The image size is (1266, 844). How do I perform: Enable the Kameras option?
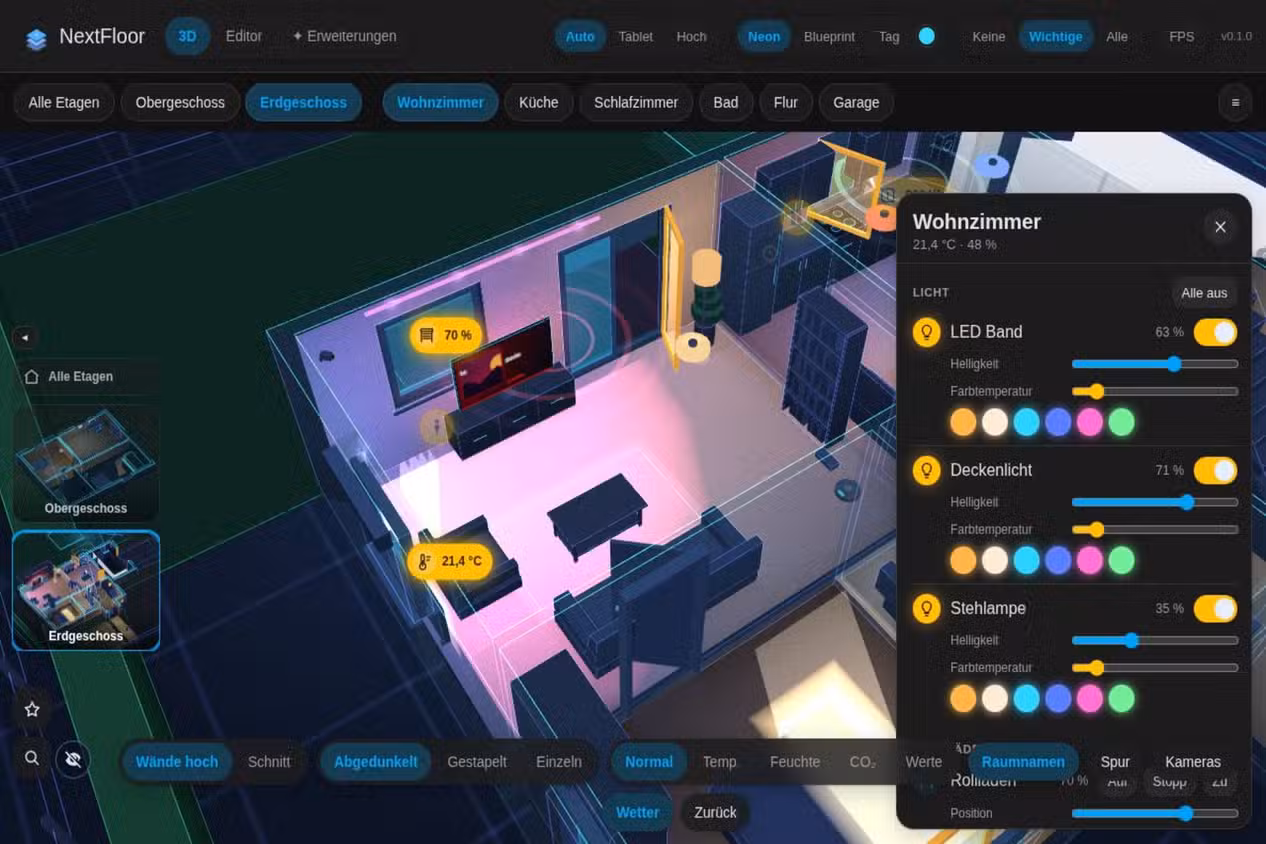1193,762
